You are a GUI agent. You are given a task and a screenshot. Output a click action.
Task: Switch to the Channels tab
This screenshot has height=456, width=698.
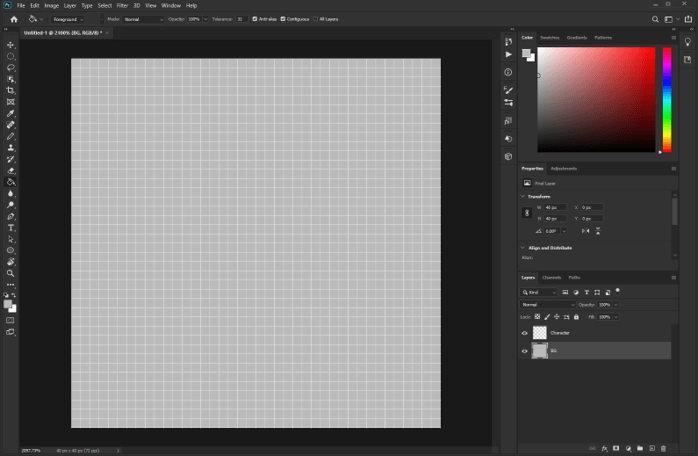551,277
